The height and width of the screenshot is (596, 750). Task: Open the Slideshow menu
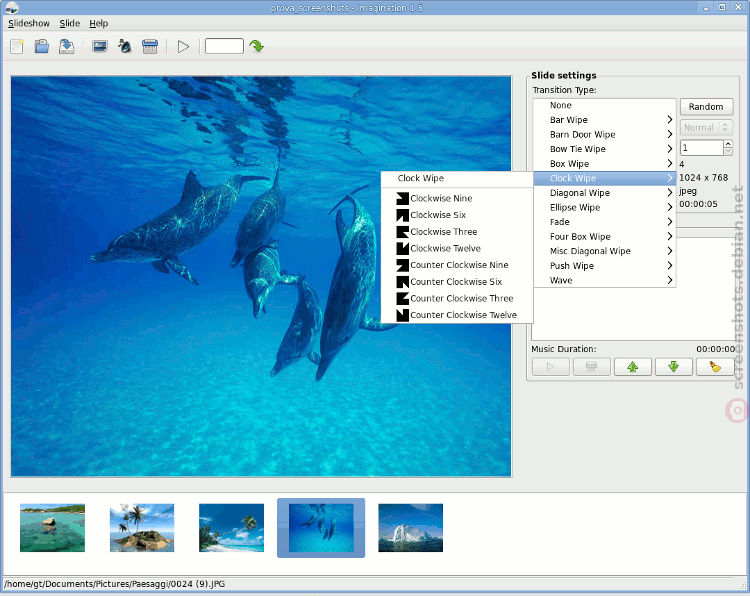[29, 23]
